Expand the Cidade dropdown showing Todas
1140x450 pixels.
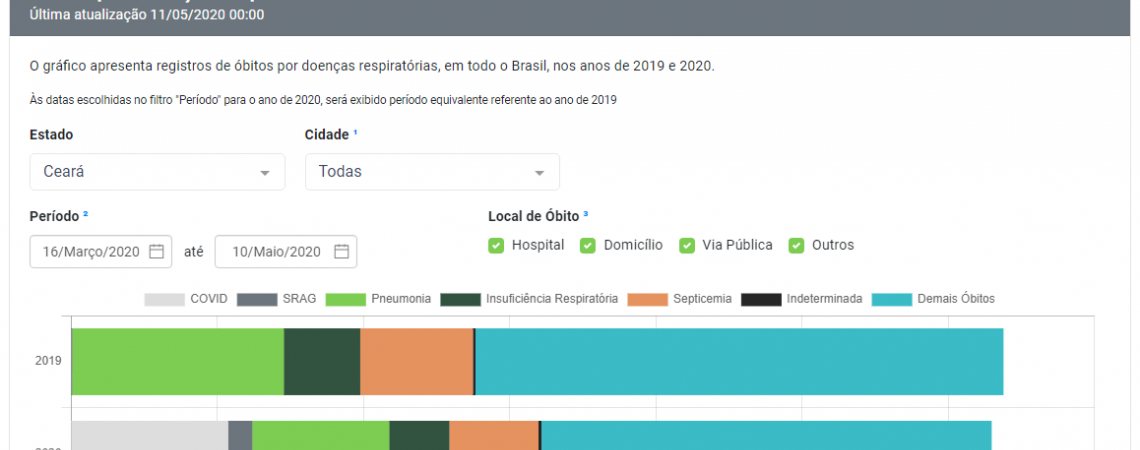[432, 172]
